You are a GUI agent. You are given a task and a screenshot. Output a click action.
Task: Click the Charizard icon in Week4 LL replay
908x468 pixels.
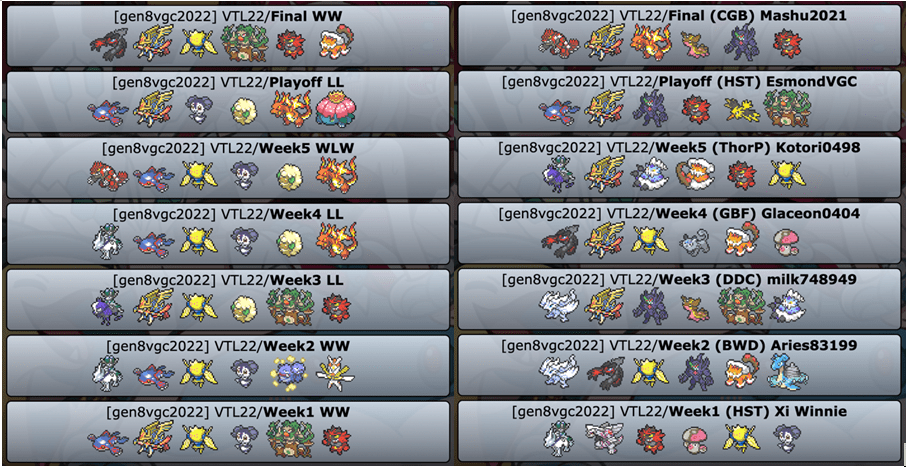336,240
